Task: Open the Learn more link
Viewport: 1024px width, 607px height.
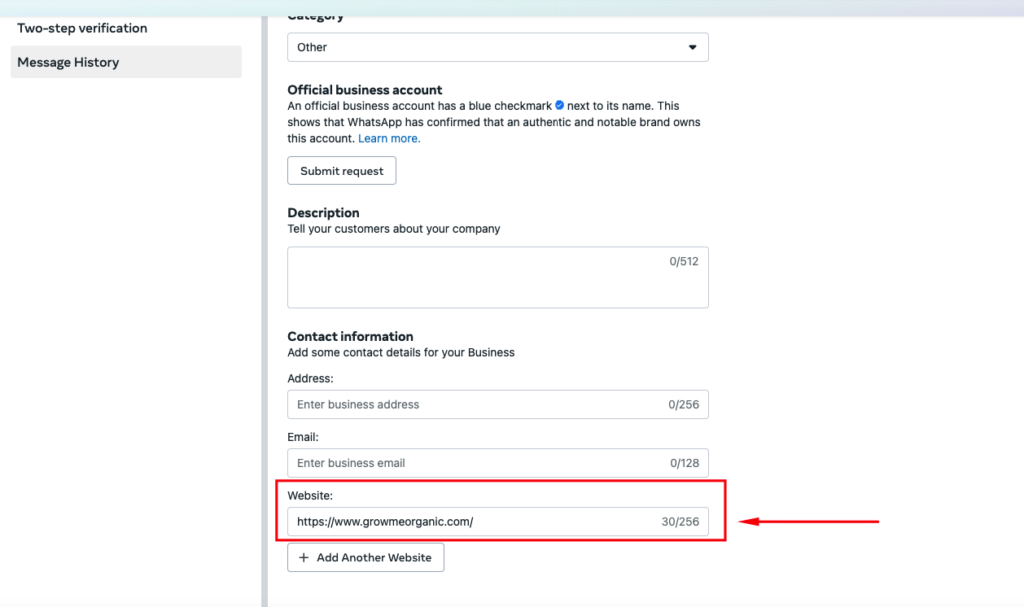Action: [389, 139]
